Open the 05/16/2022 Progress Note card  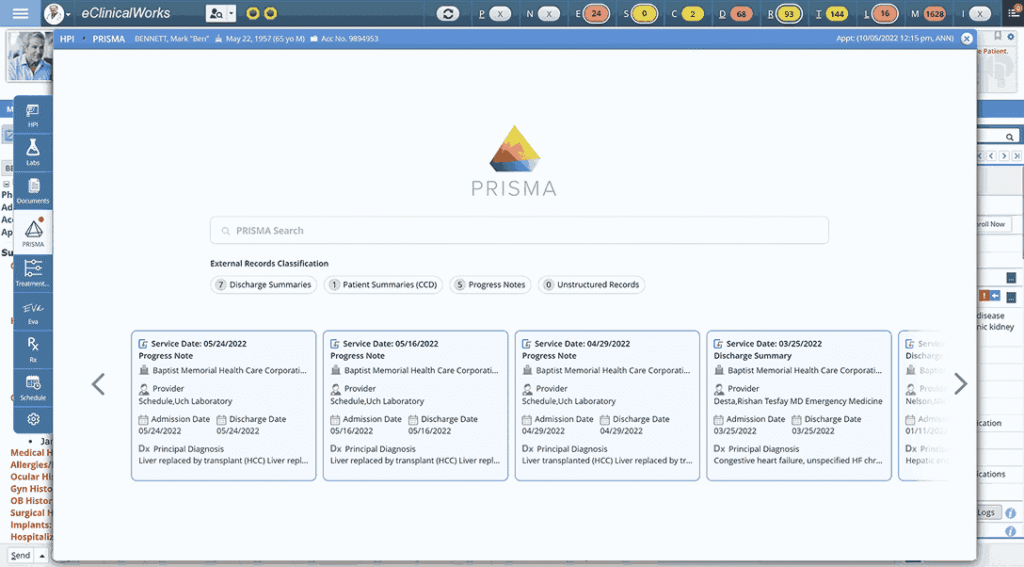click(x=415, y=406)
